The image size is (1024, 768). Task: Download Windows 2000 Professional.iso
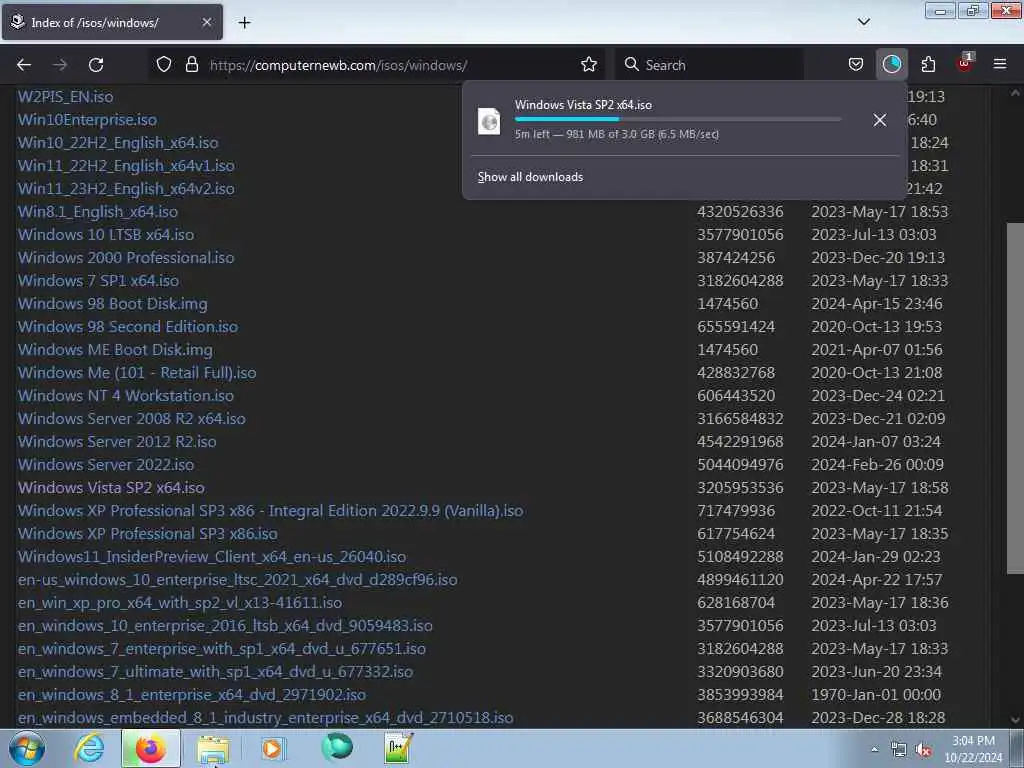click(126, 257)
